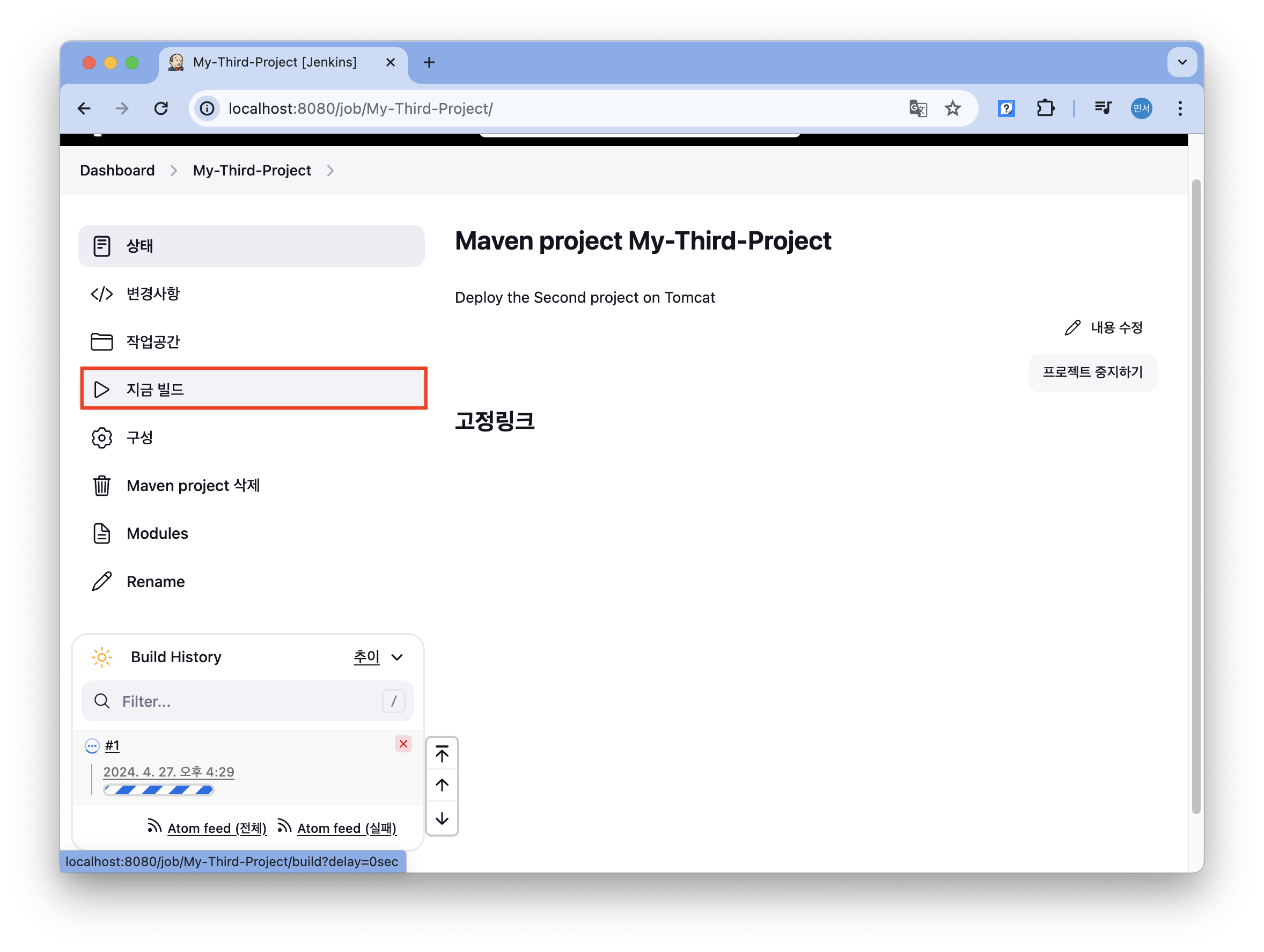Click the build #1 progress bar
The image size is (1264, 952).
pos(159,790)
